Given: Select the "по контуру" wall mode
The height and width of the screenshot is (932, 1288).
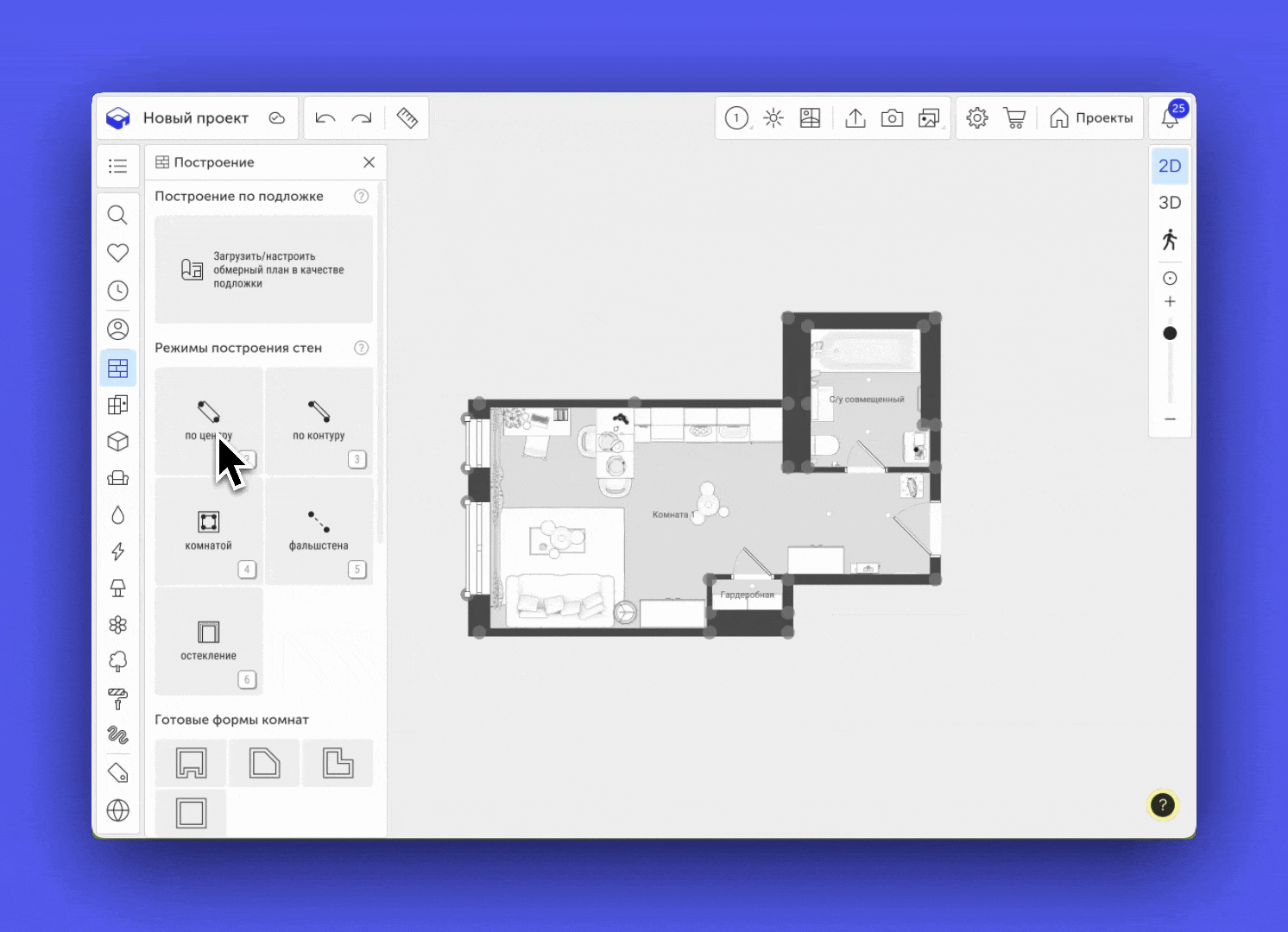Looking at the screenshot, I should [319, 421].
